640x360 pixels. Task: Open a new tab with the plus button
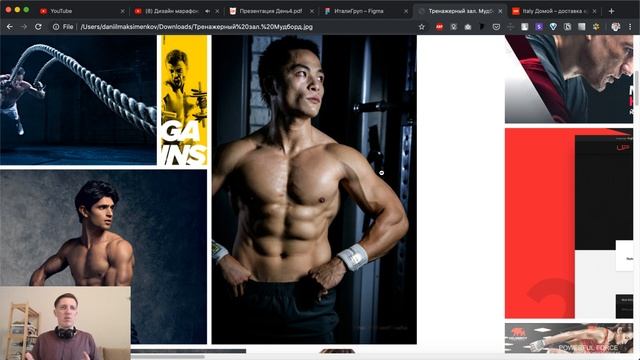click(x=611, y=11)
